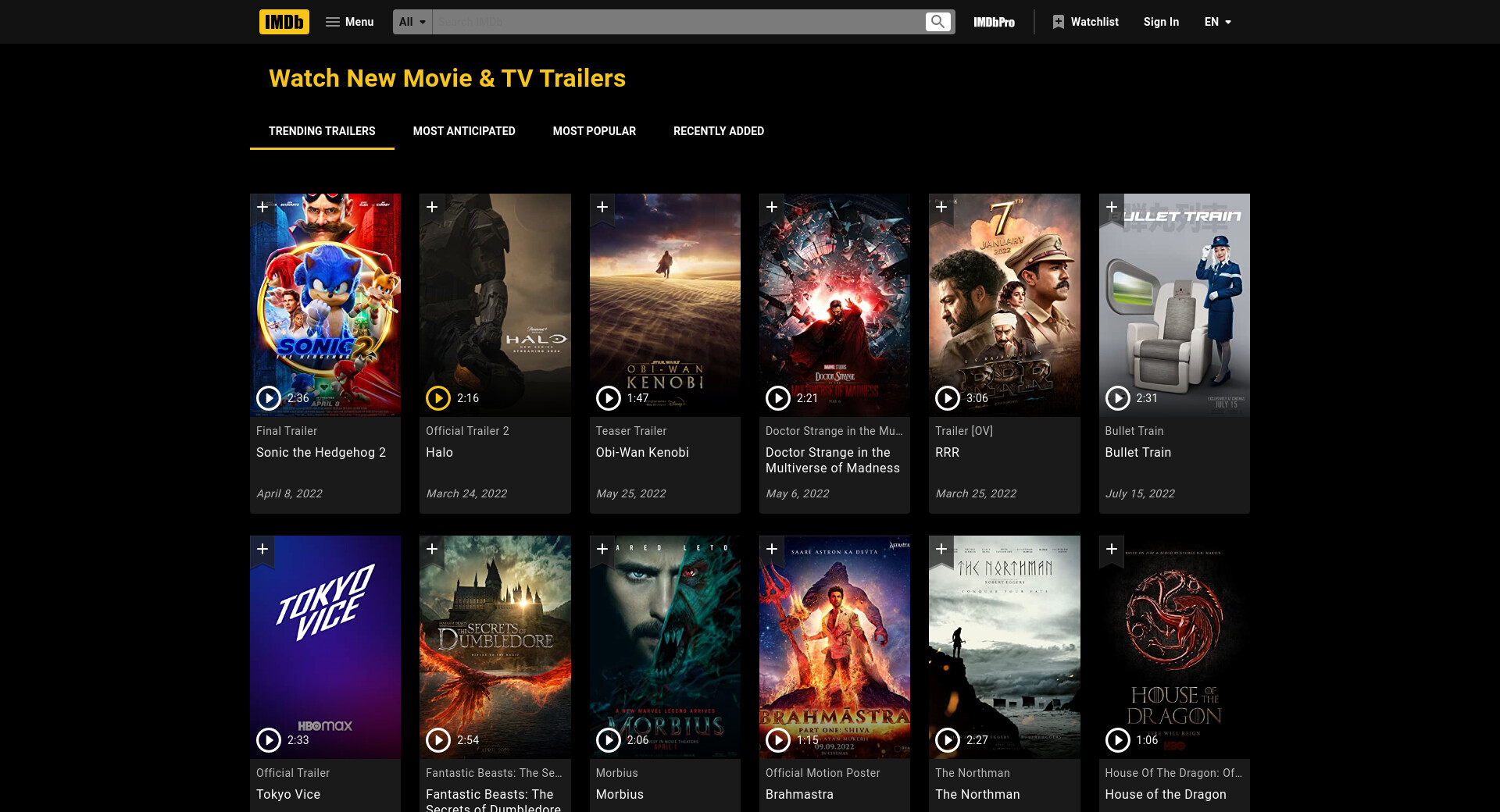Screen dimensions: 1500x812
Task: Switch to Recently Added tab
Action: [x=718, y=131]
